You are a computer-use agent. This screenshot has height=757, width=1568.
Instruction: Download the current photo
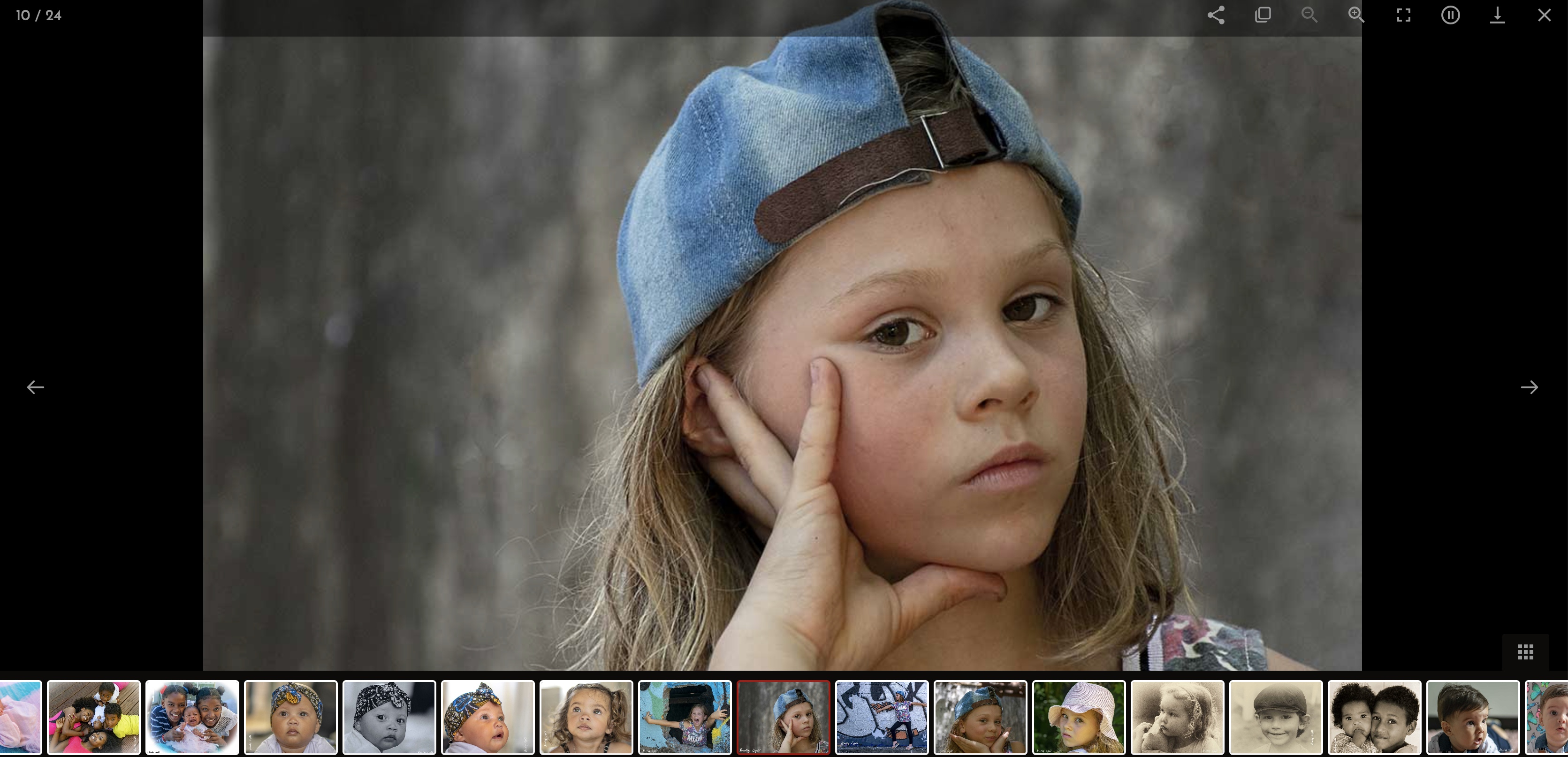(x=1498, y=15)
